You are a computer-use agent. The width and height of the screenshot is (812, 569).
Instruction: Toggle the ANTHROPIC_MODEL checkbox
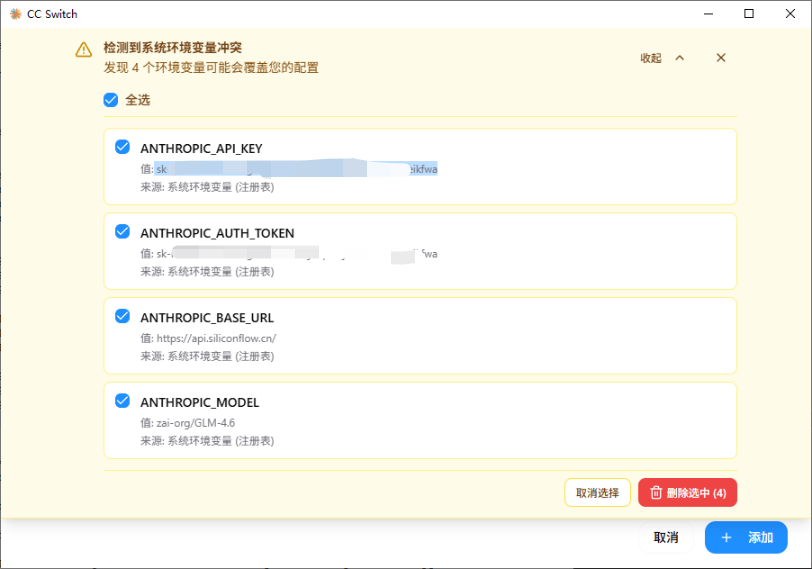(x=122, y=401)
